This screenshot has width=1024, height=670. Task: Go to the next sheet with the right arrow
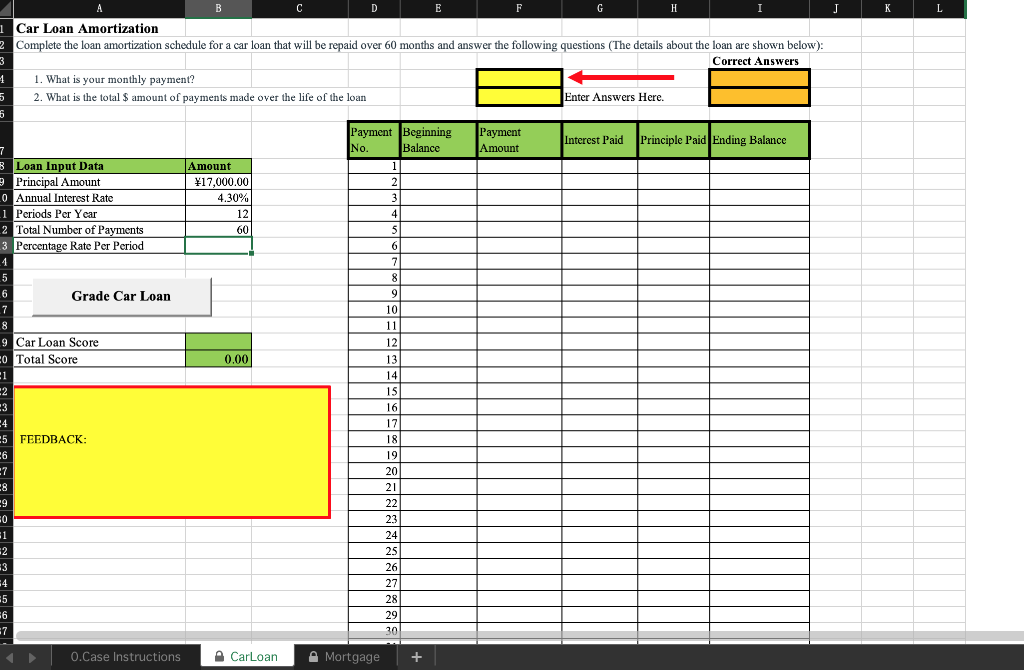tap(32, 658)
